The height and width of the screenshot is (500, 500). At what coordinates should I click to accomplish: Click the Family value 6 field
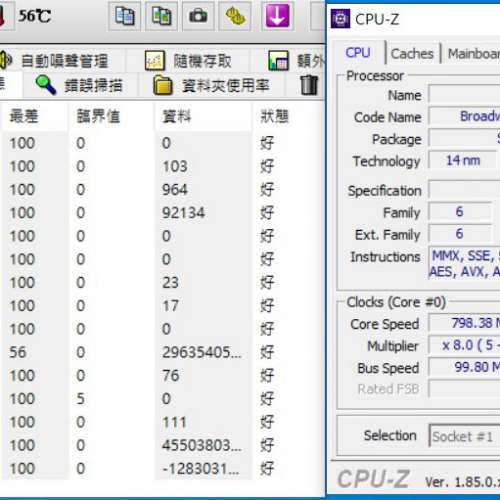point(460,212)
